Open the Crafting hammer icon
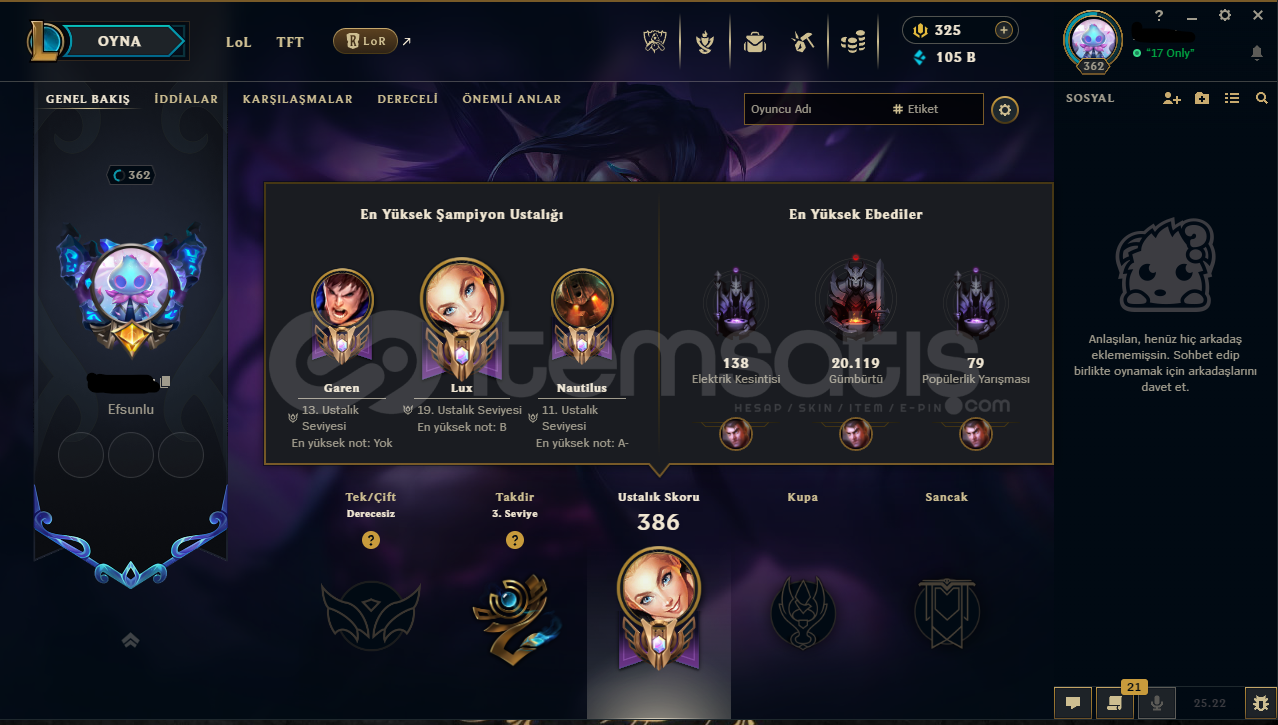Screen dimensions: 1278x725 802,42
